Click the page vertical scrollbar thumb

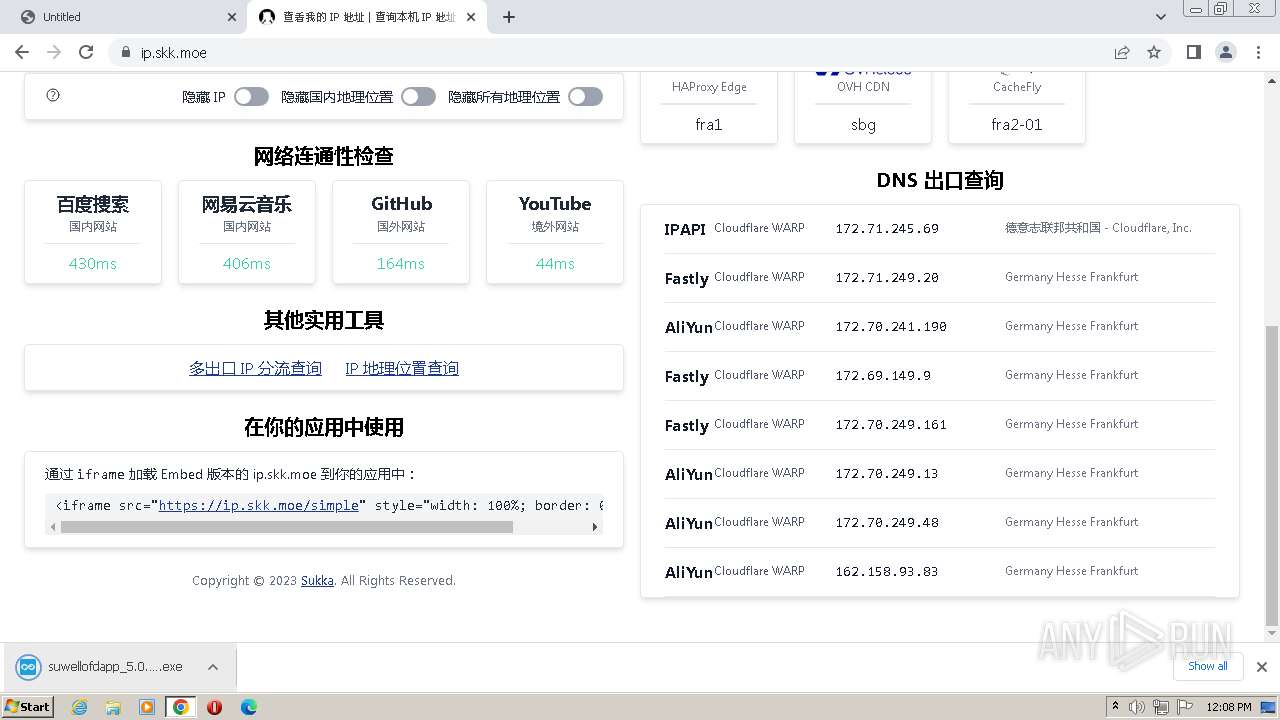(1272, 474)
